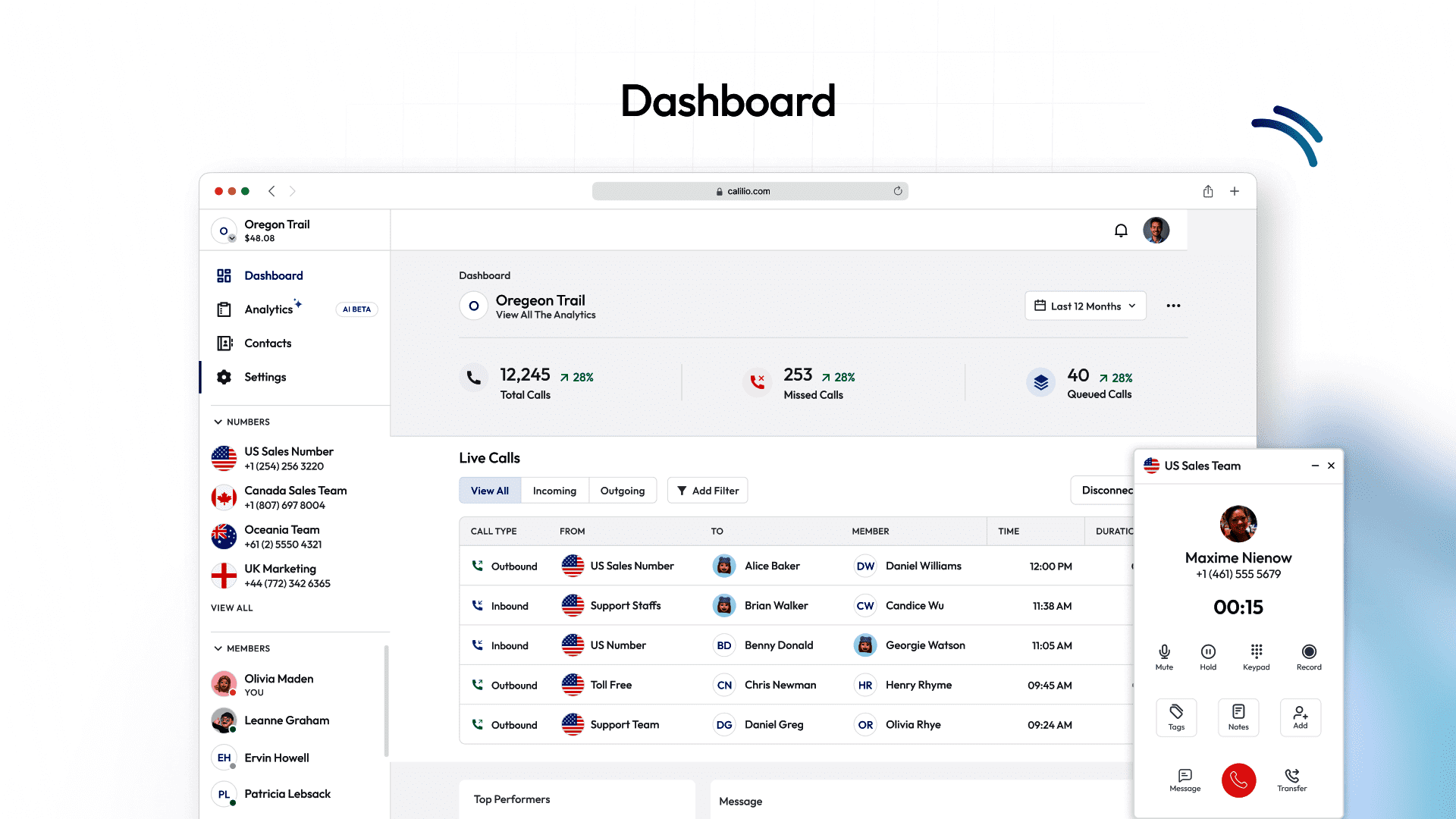Open the Last 12 Months dropdown

[1085, 306]
